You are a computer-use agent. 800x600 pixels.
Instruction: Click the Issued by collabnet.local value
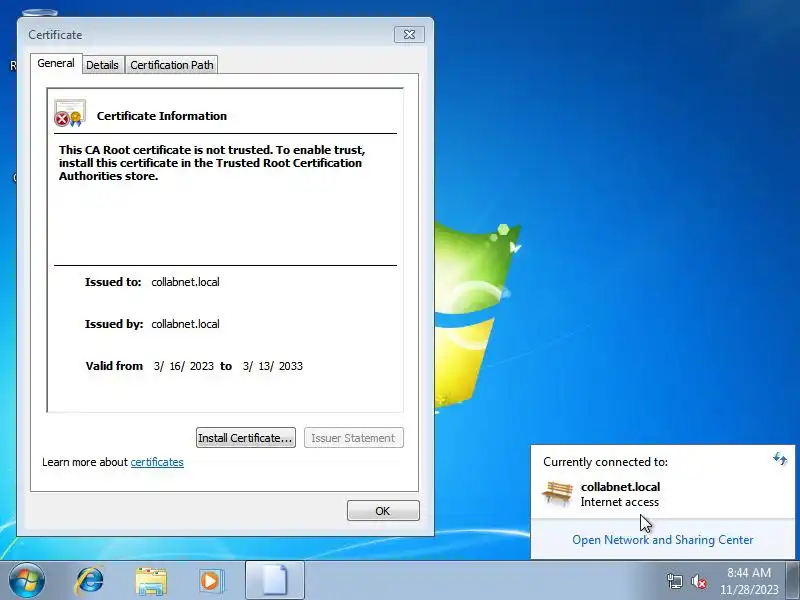click(x=185, y=324)
